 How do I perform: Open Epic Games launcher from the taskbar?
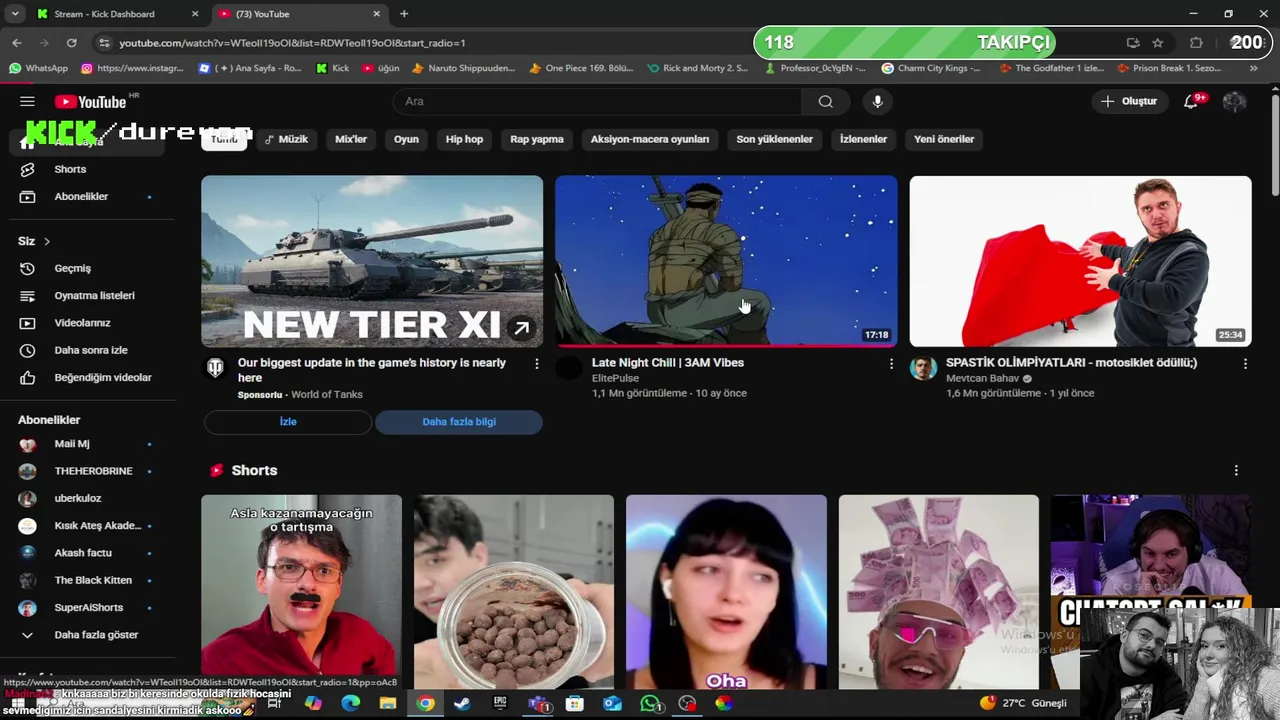[500, 703]
